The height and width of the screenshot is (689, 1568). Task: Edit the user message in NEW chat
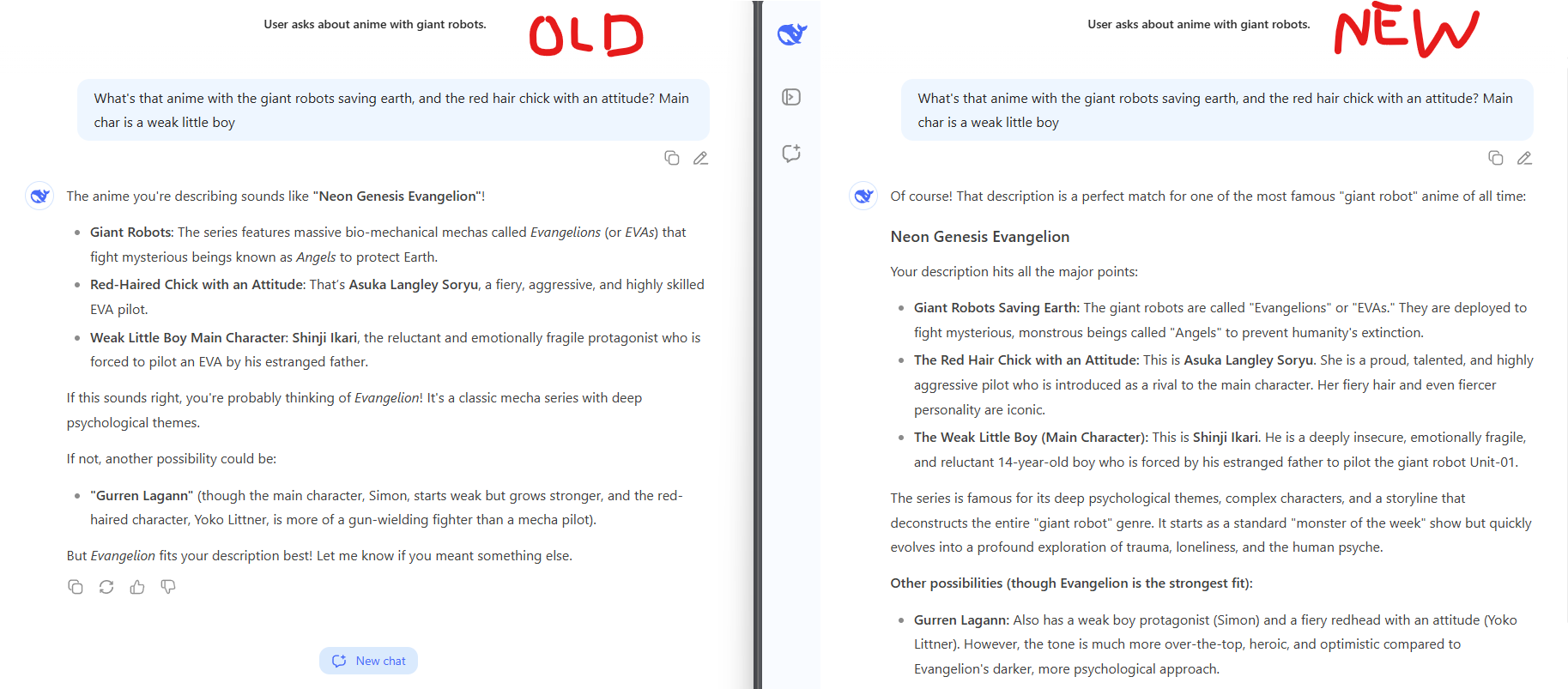tap(1524, 158)
